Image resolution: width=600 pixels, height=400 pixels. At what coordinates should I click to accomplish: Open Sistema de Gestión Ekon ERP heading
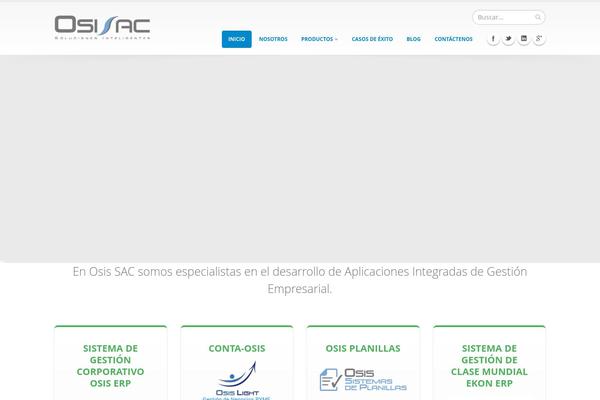pos(489,366)
